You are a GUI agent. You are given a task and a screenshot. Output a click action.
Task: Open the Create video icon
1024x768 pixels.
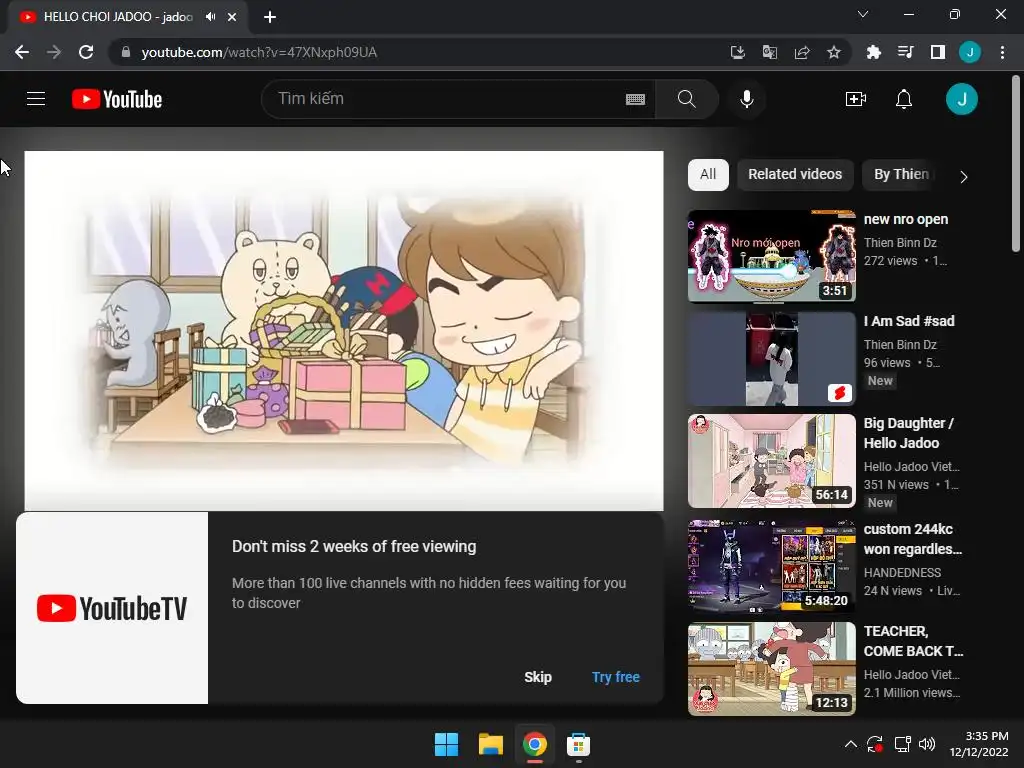click(x=856, y=99)
